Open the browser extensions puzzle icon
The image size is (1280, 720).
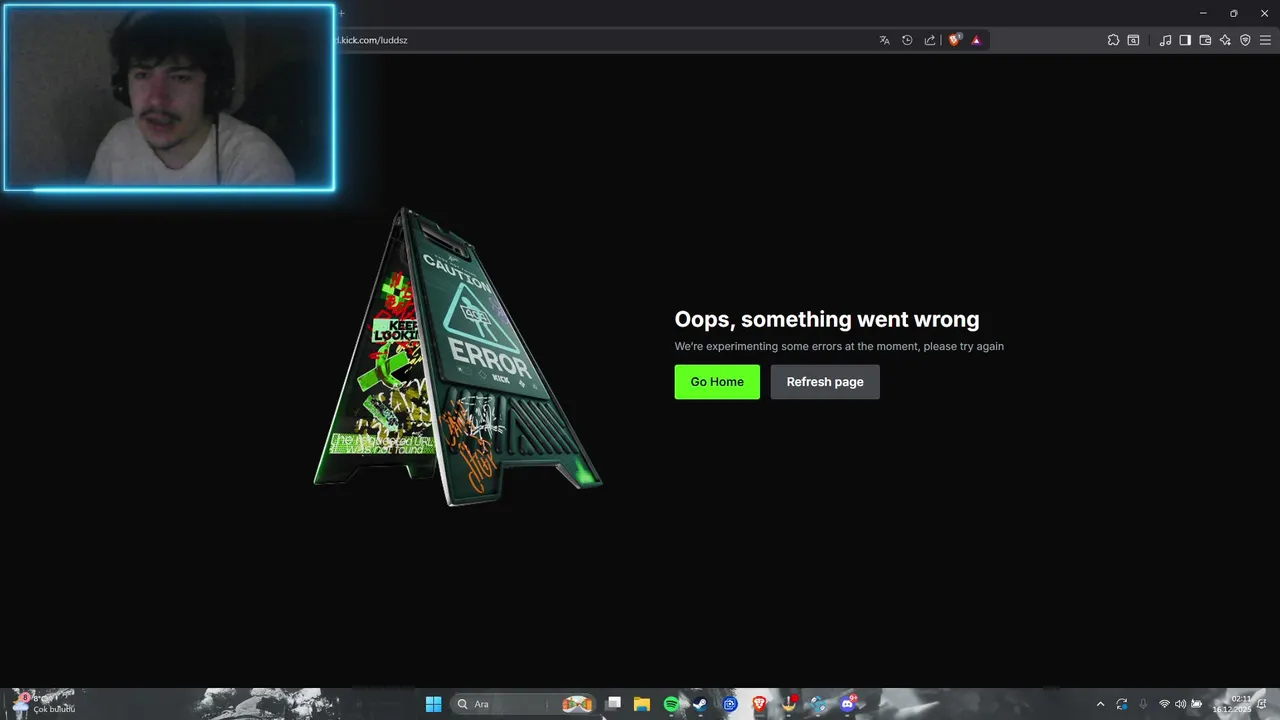point(1113,40)
